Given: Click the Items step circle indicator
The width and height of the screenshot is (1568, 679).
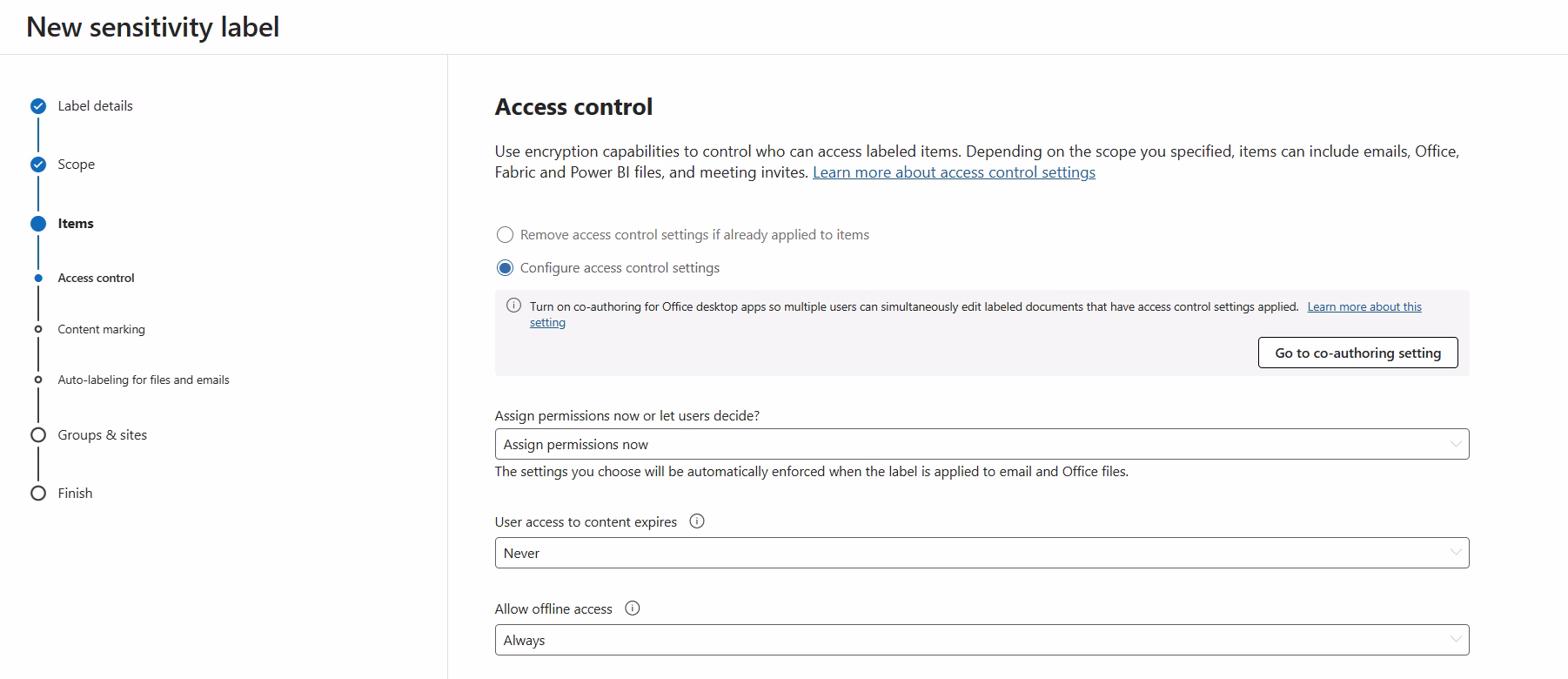Looking at the screenshot, I should click(38, 224).
